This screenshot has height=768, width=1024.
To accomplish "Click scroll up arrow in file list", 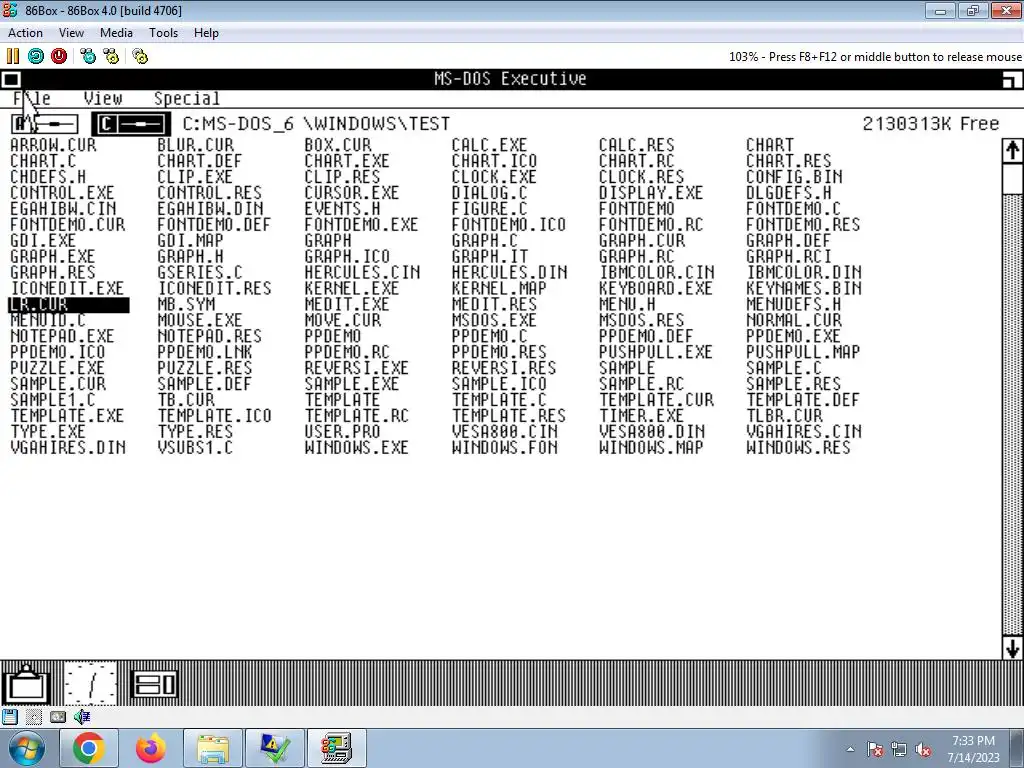I will 1012,151.
